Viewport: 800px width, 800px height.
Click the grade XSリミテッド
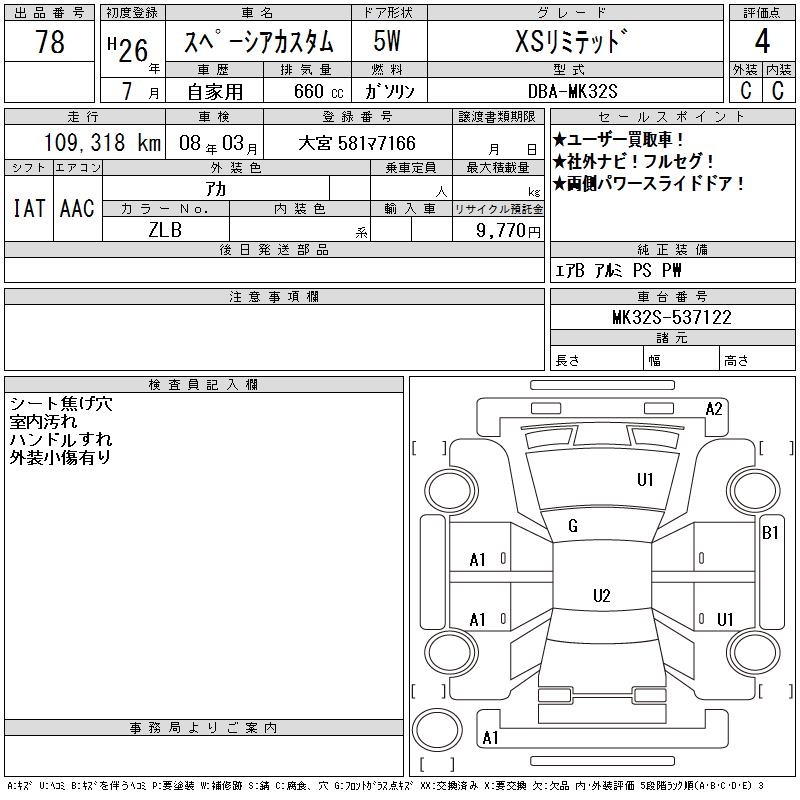(x=571, y=41)
